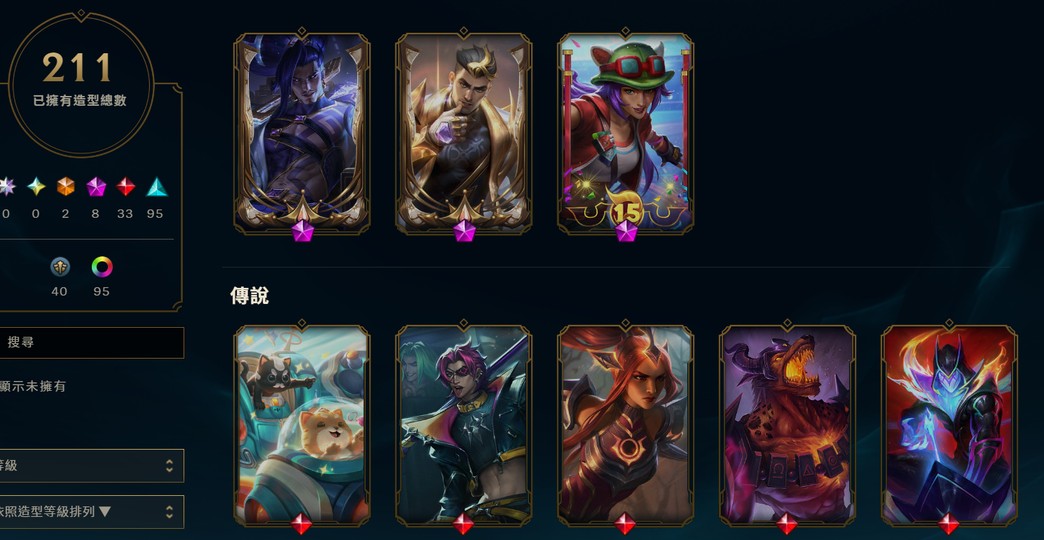Open the 依照造型等級排列 sort dropdown

click(91, 511)
